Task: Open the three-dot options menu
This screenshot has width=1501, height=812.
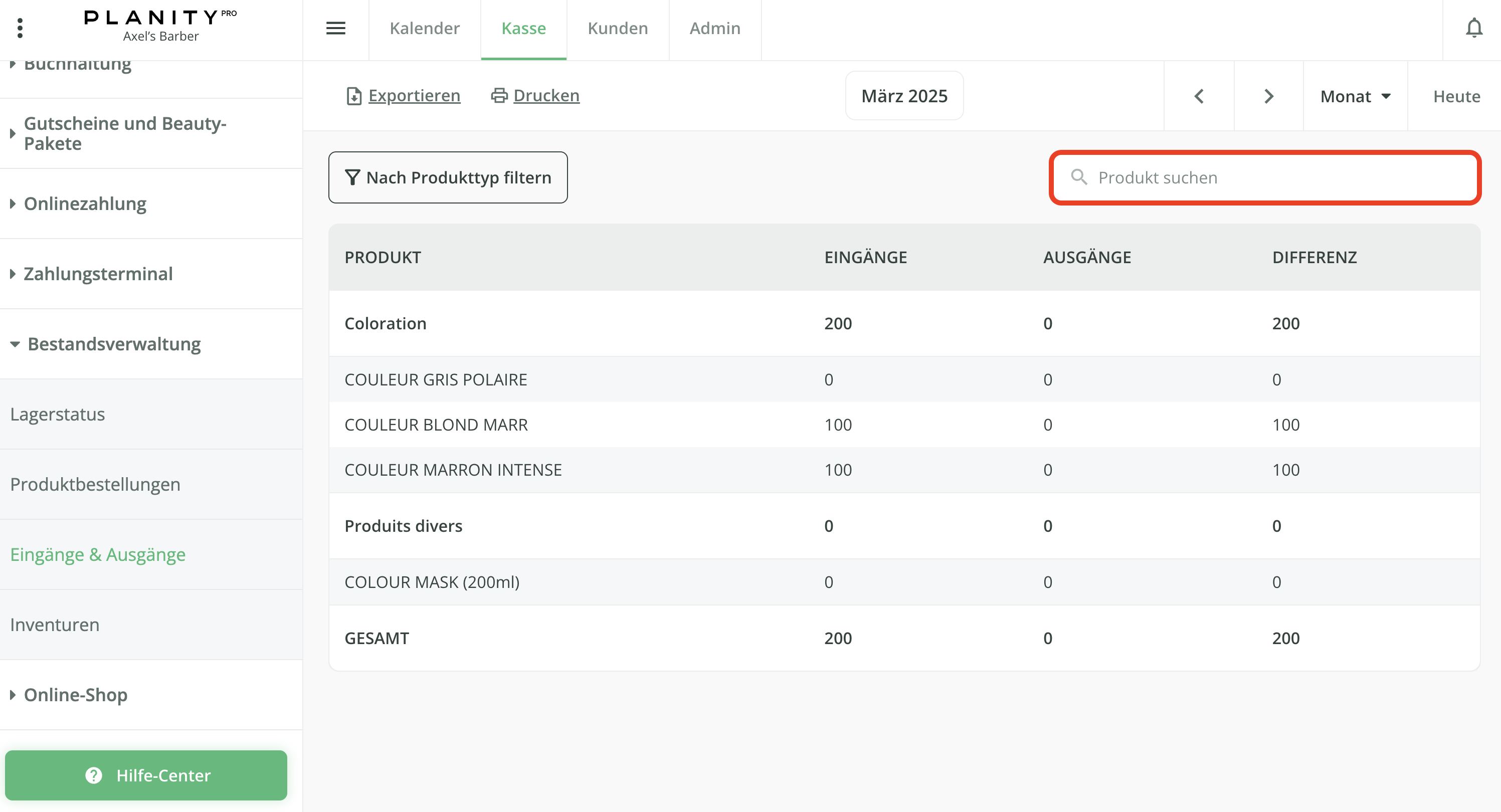Action: coord(21,28)
